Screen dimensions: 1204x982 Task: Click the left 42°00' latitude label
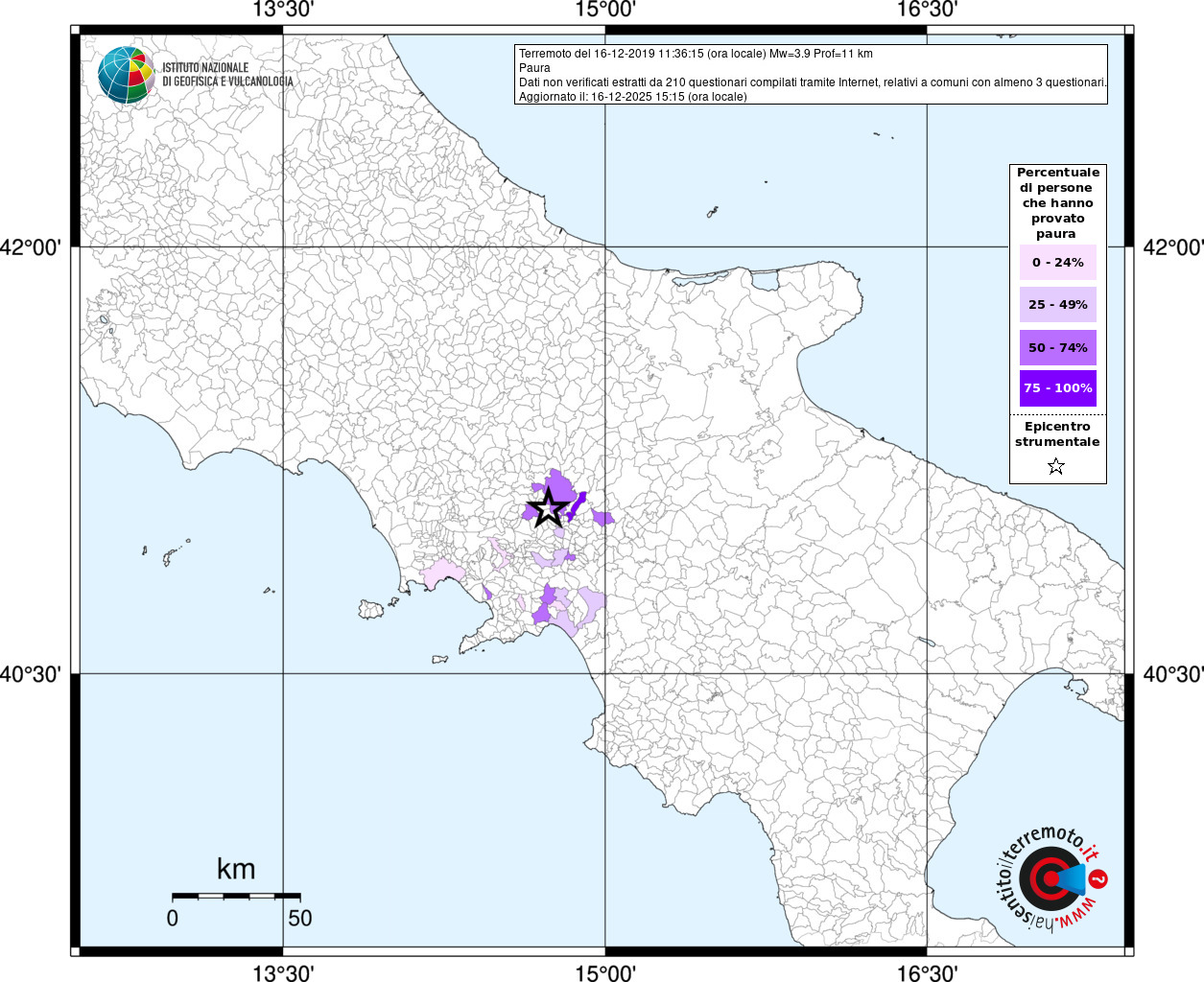coord(31,247)
